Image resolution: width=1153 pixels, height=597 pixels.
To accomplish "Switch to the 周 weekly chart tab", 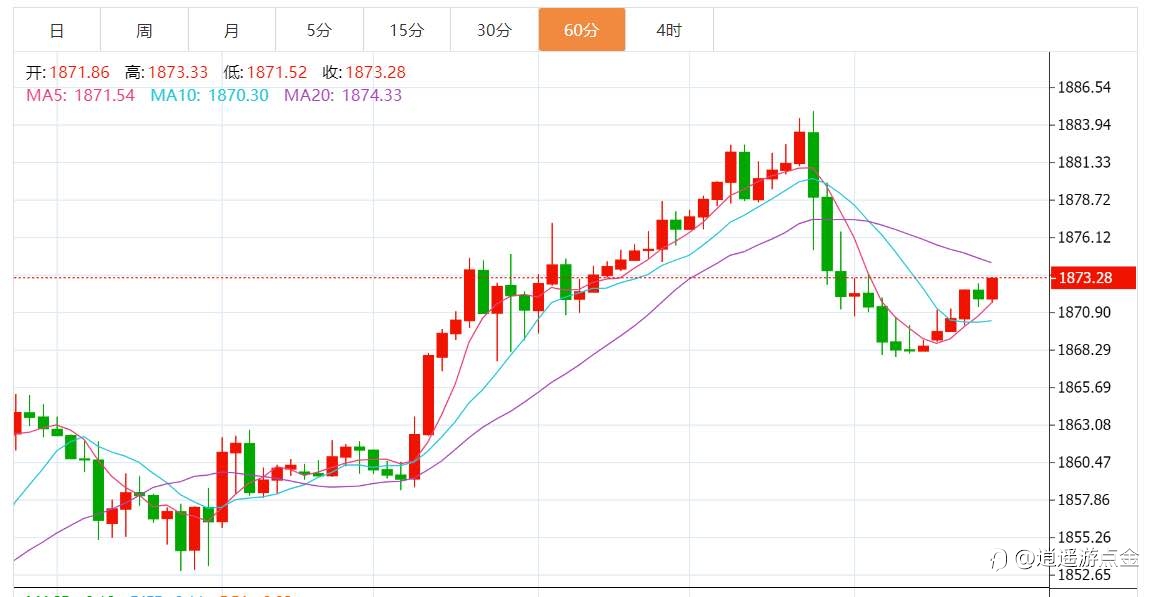I will [144, 30].
